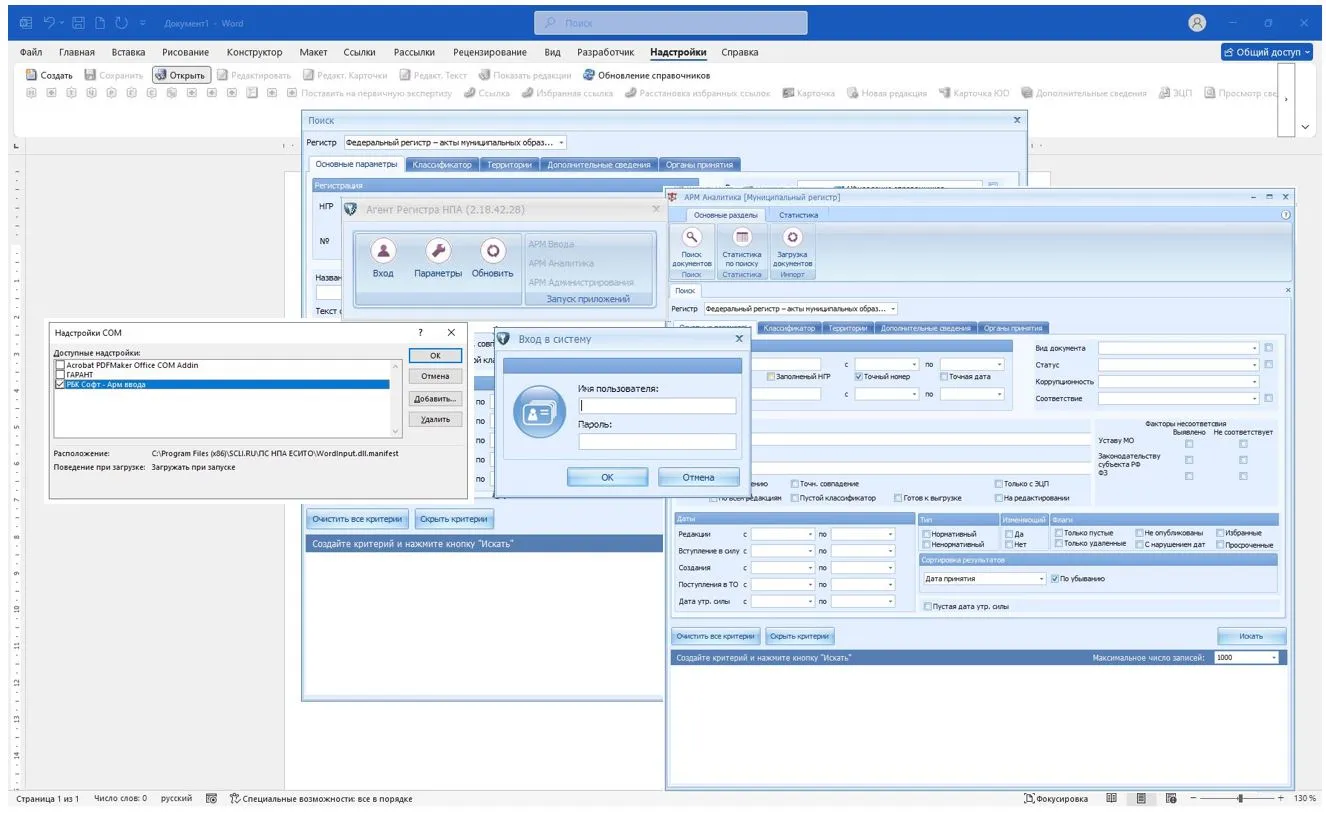Open Статистика по поиску in АРМ Аналитика

point(742,247)
